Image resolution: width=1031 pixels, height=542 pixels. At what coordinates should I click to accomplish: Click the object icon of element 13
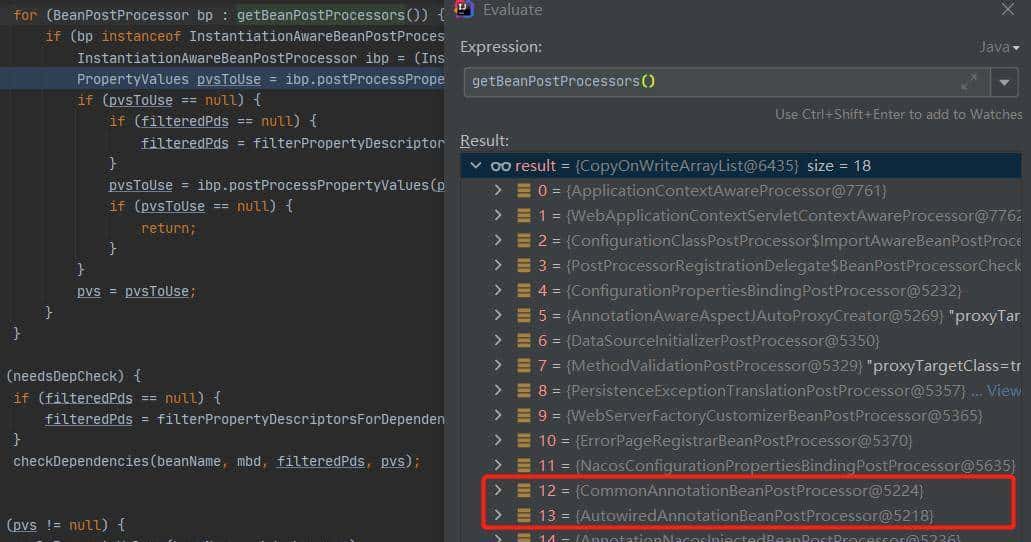[x=523, y=516]
